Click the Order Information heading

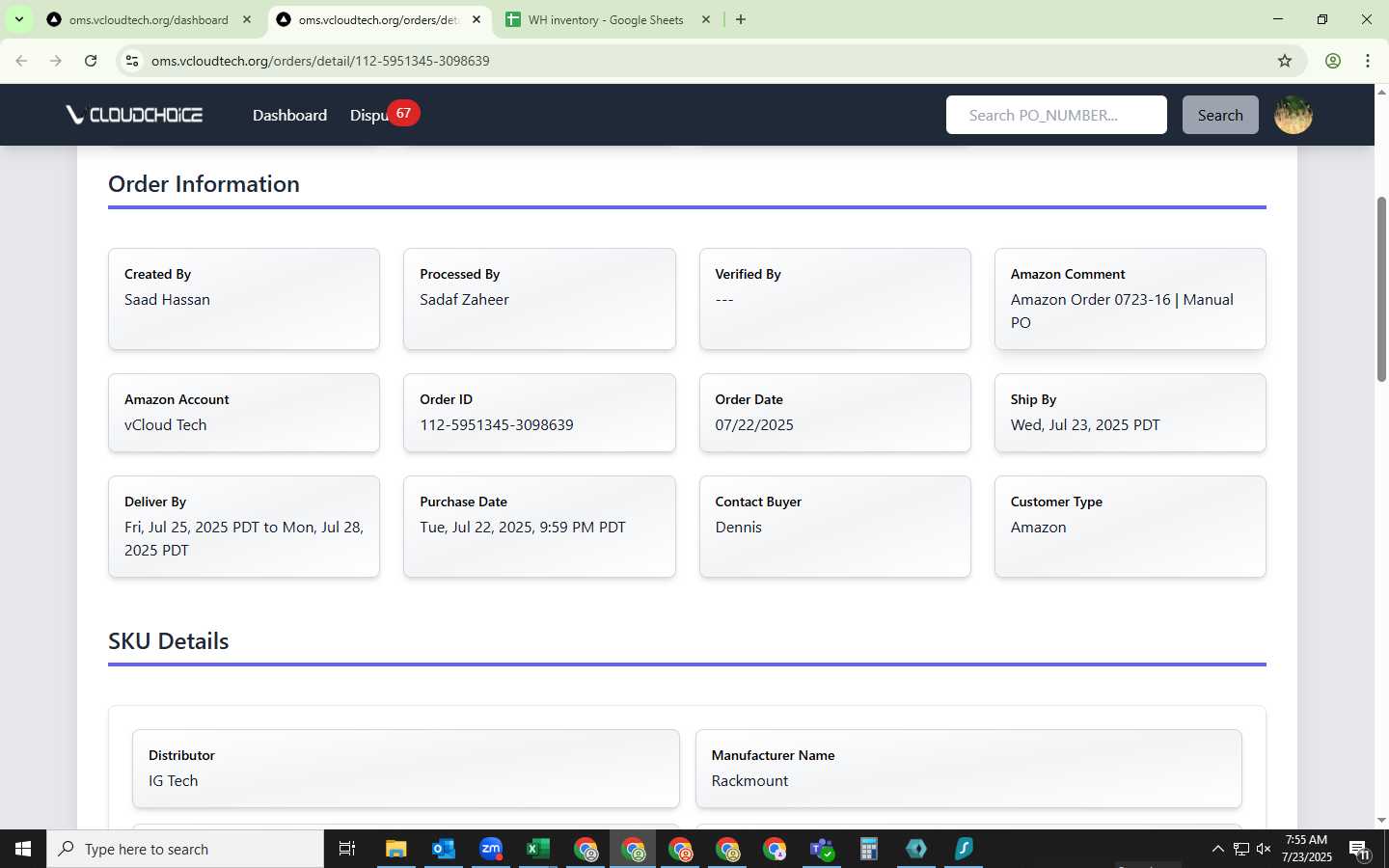(204, 184)
